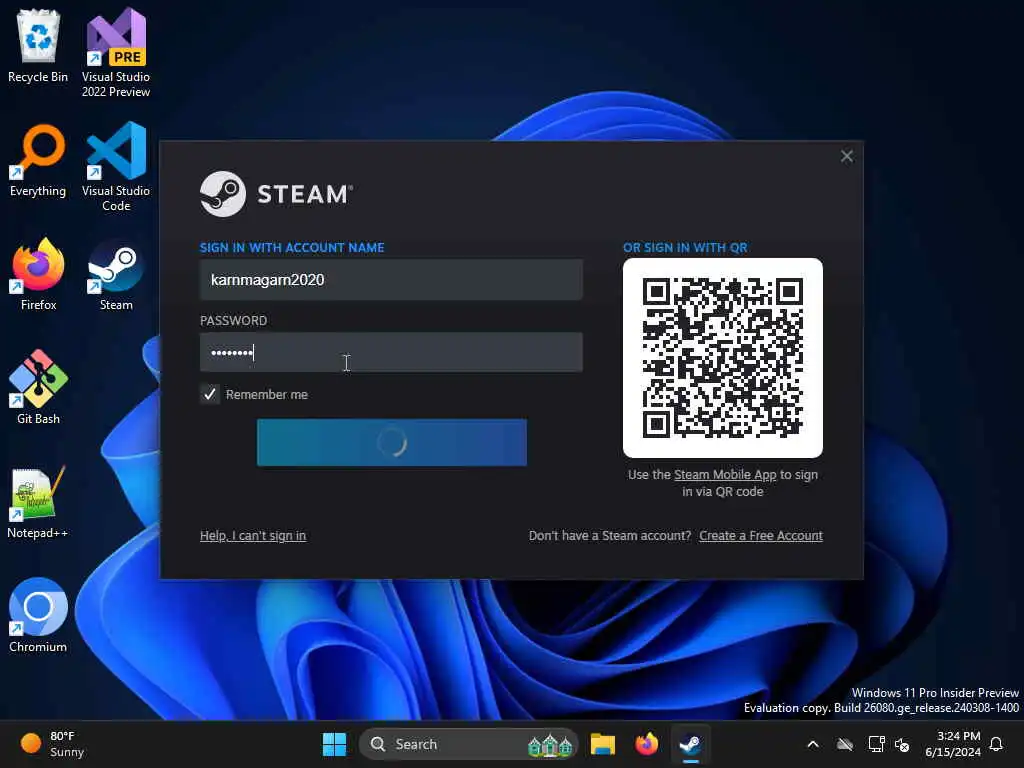Image resolution: width=1024 pixels, height=768 pixels.
Task: Click the loading Sign in button
Action: pyautogui.click(x=392, y=443)
